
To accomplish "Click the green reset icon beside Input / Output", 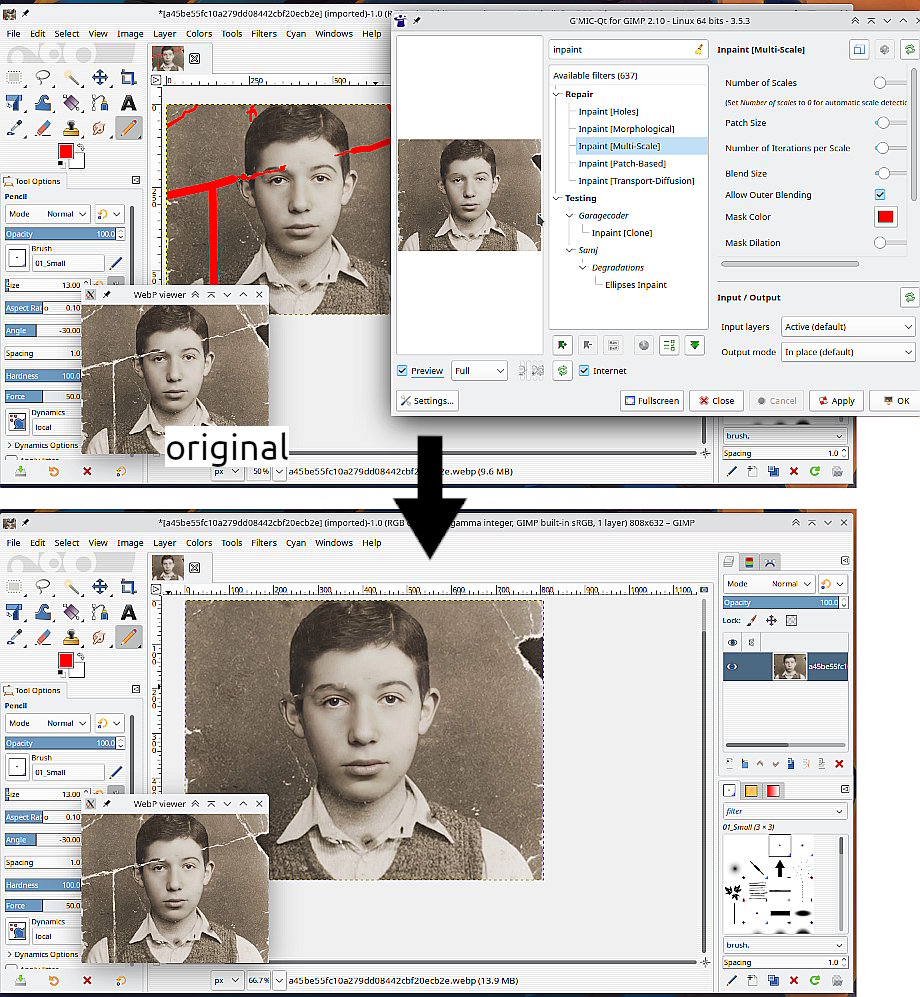I will pyautogui.click(x=908, y=297).
